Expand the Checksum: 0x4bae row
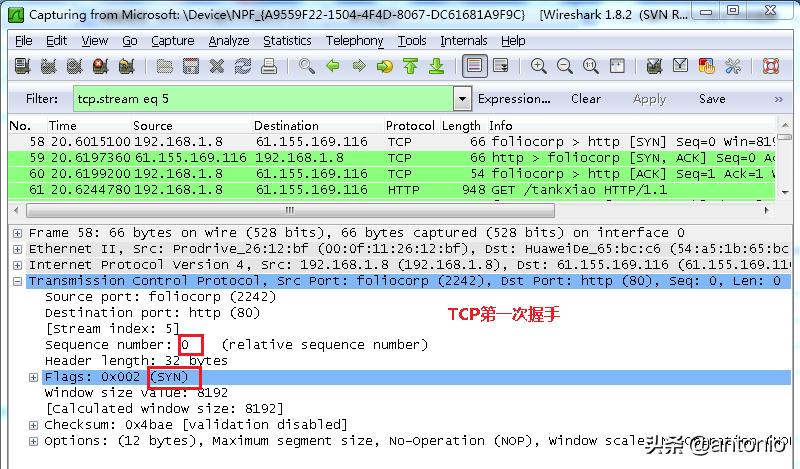800x469 pixels. coord(33,425)
